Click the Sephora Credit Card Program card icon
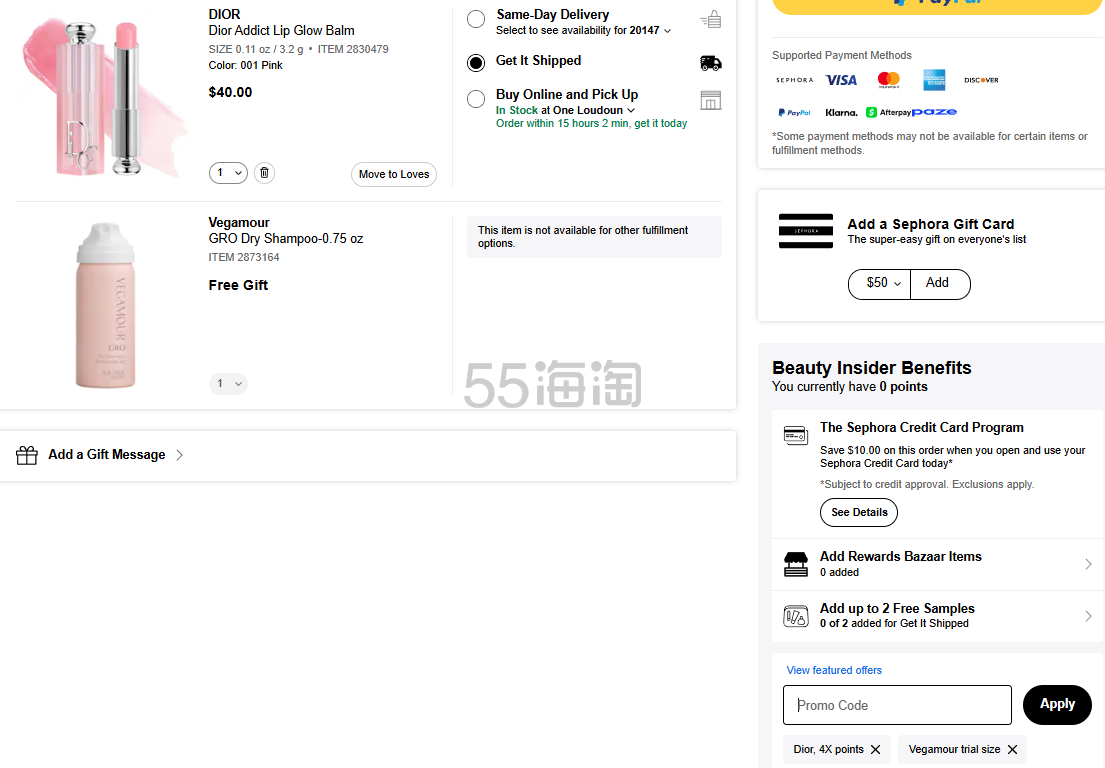 (x=796, y=435)
